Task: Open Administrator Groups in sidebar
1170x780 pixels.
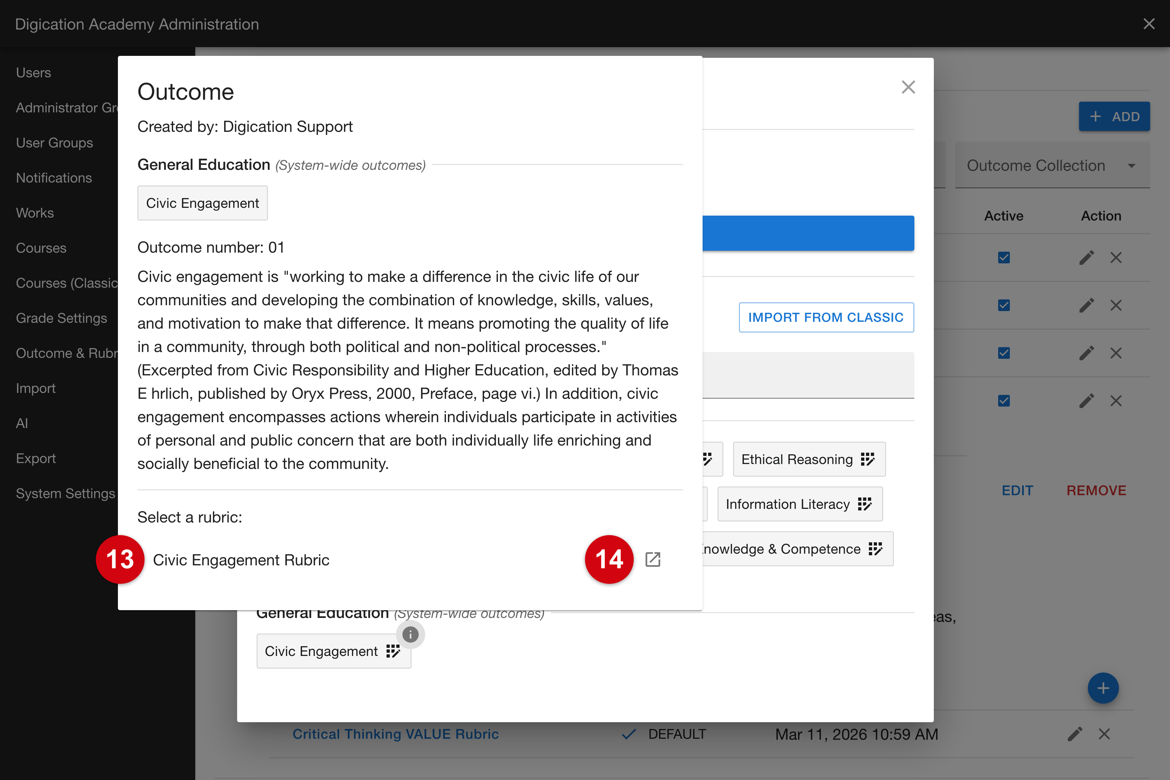Action: tap(66, 107)
